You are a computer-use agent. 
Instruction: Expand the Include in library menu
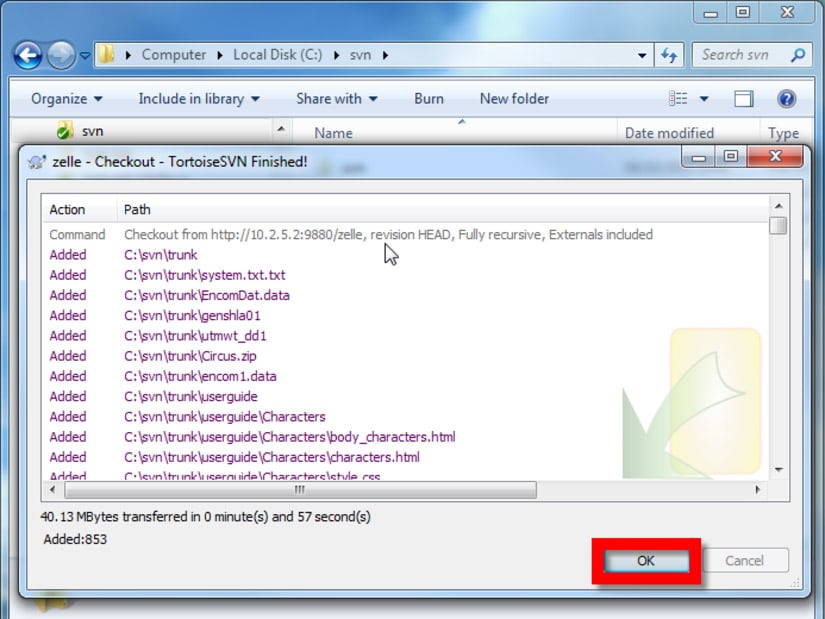click(x=198, y=98)
